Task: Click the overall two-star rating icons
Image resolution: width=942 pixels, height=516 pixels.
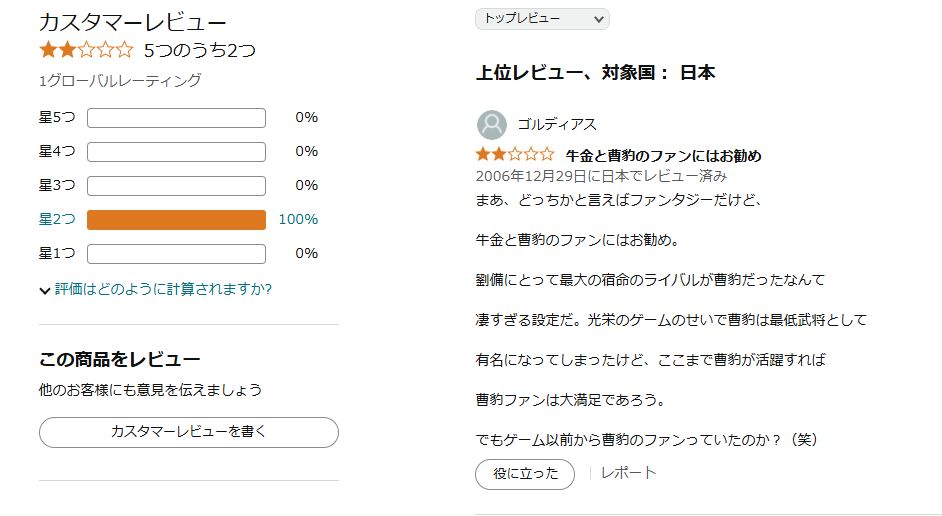Action: (85, 50)
